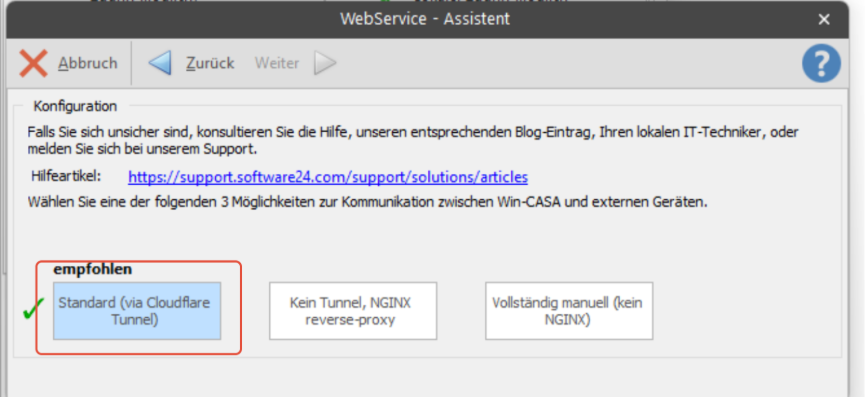Click the WebService - Assistent title bar
865x397 pixels.
pos(425,19)
